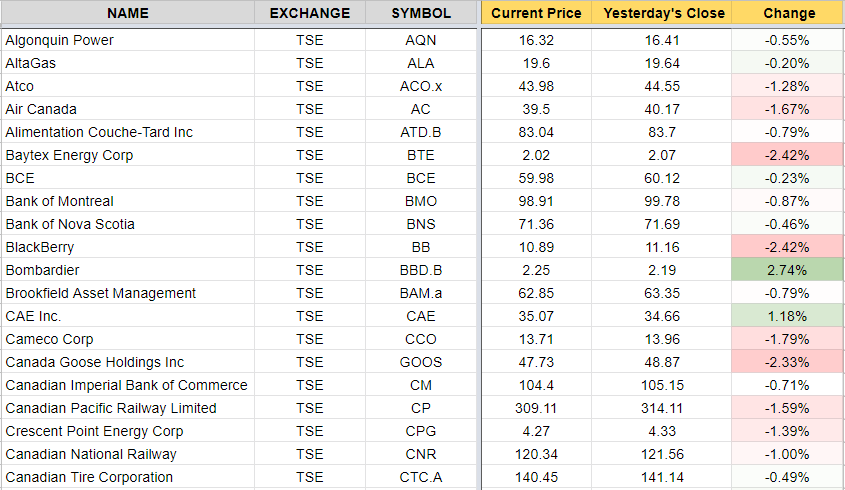The height and width of the screenshot is (490, 845).
Task: Click the Yesterday's Close header cell
Action: tap(662, 13)
